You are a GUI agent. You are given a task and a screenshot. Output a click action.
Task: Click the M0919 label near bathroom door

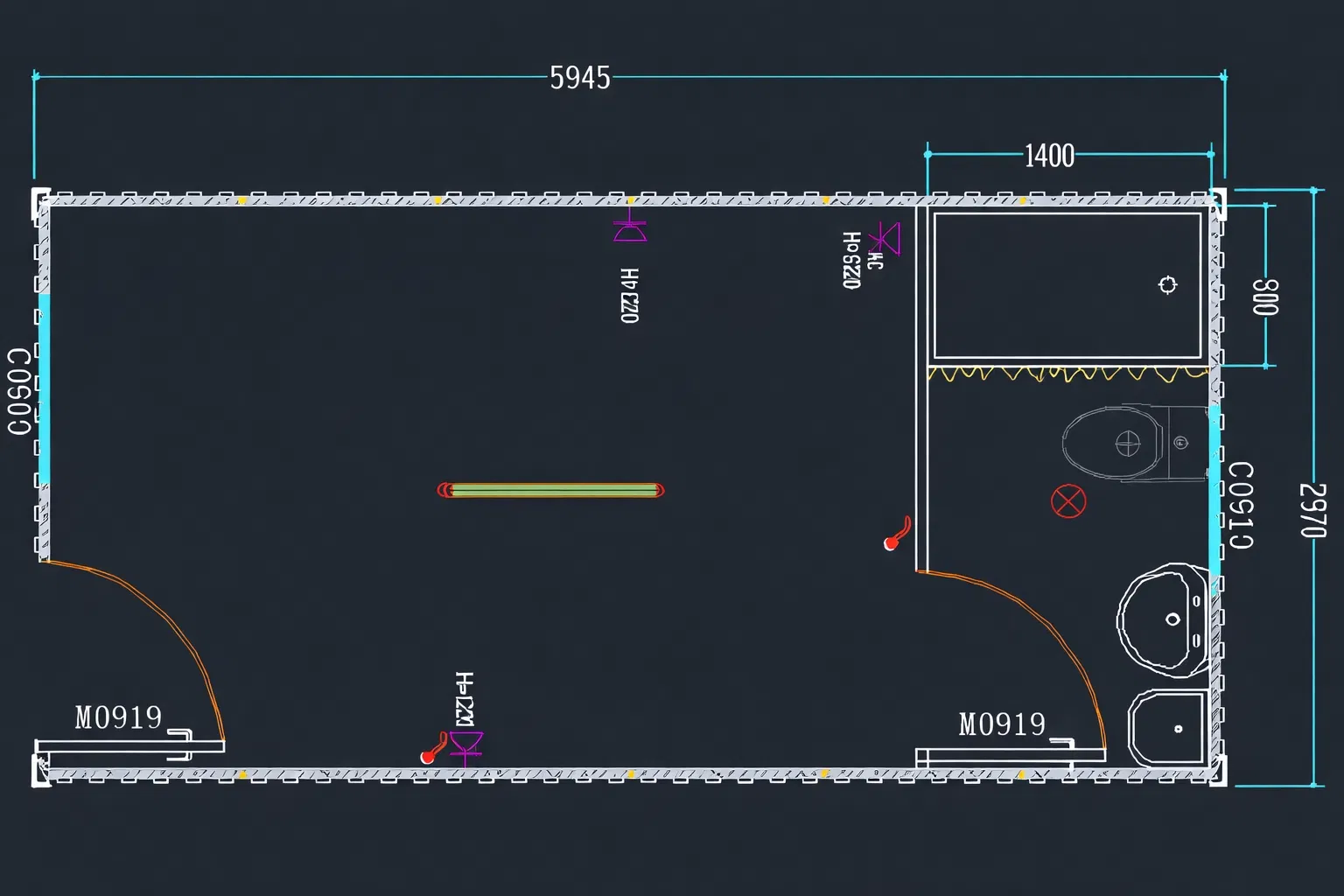[x=1002, y=724]
